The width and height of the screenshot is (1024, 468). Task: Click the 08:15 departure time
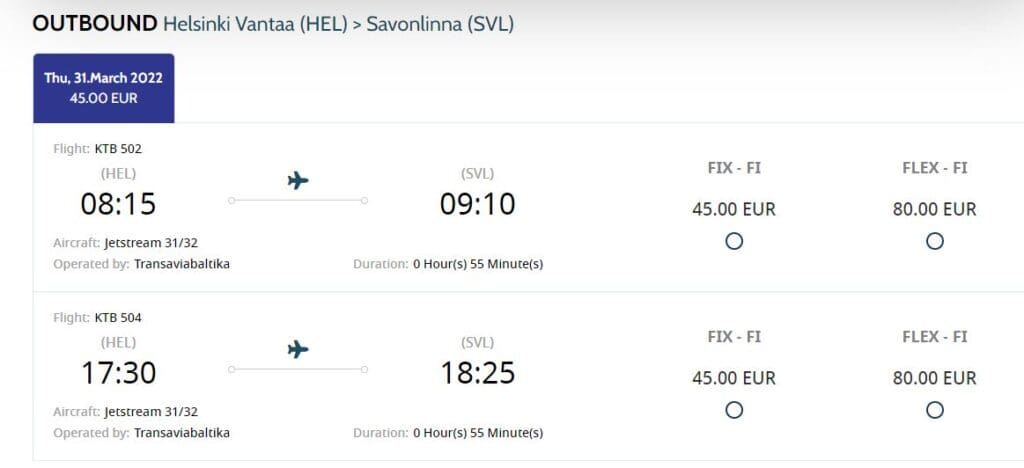click(x=118, y=204)
